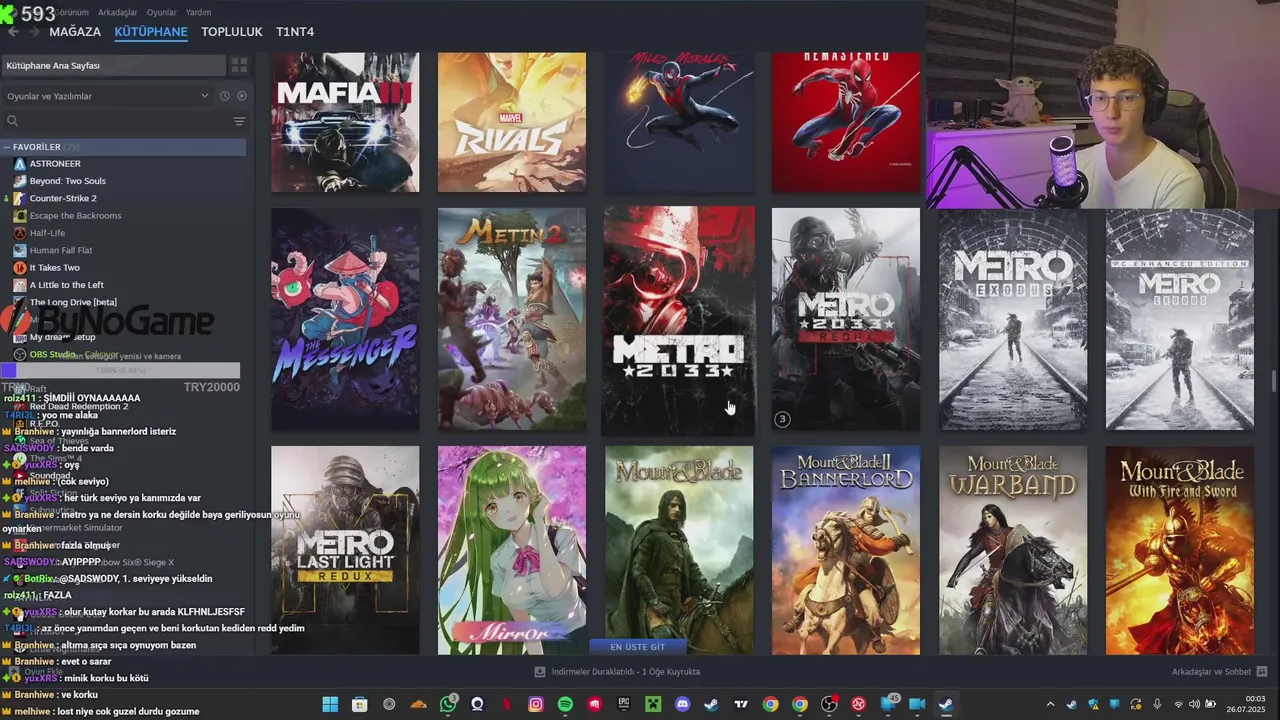The width and height of the screenshot is (1280, 720).
Task: Select Counter-Strike 2 in the list
Action: click(63, 198)
